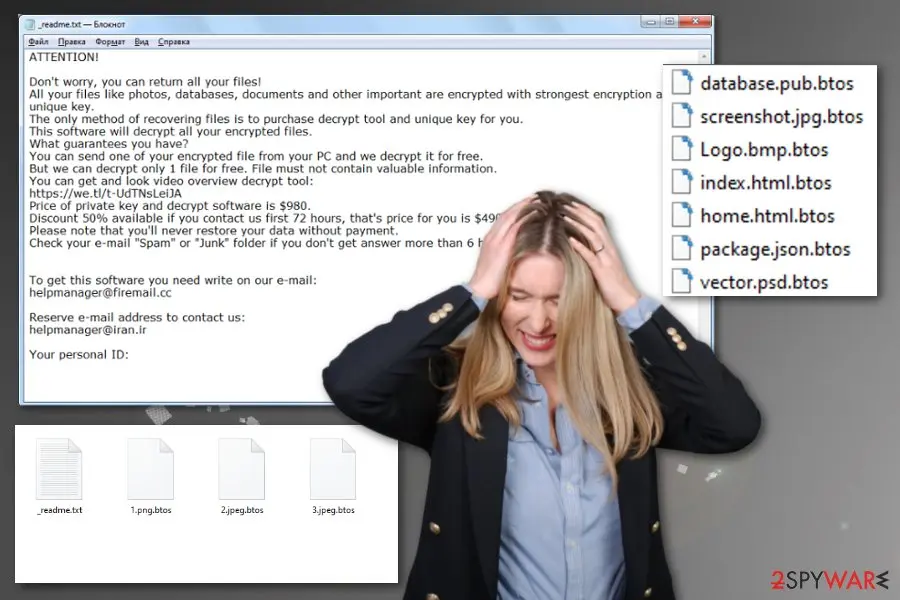Select the 2.jpeg.btos file icon

tap(242, 469)
